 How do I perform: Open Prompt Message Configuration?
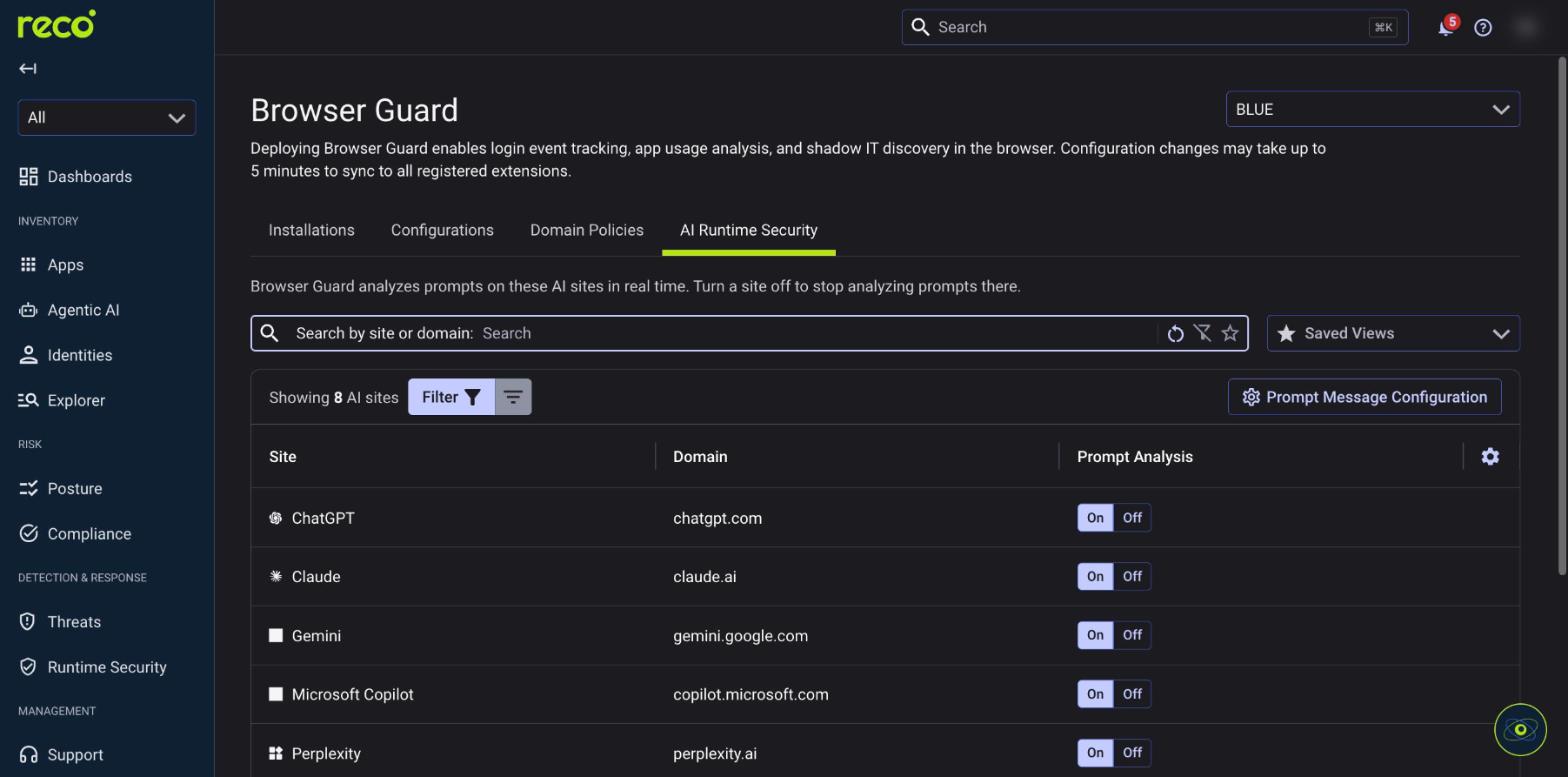(x=1365, y=397)
